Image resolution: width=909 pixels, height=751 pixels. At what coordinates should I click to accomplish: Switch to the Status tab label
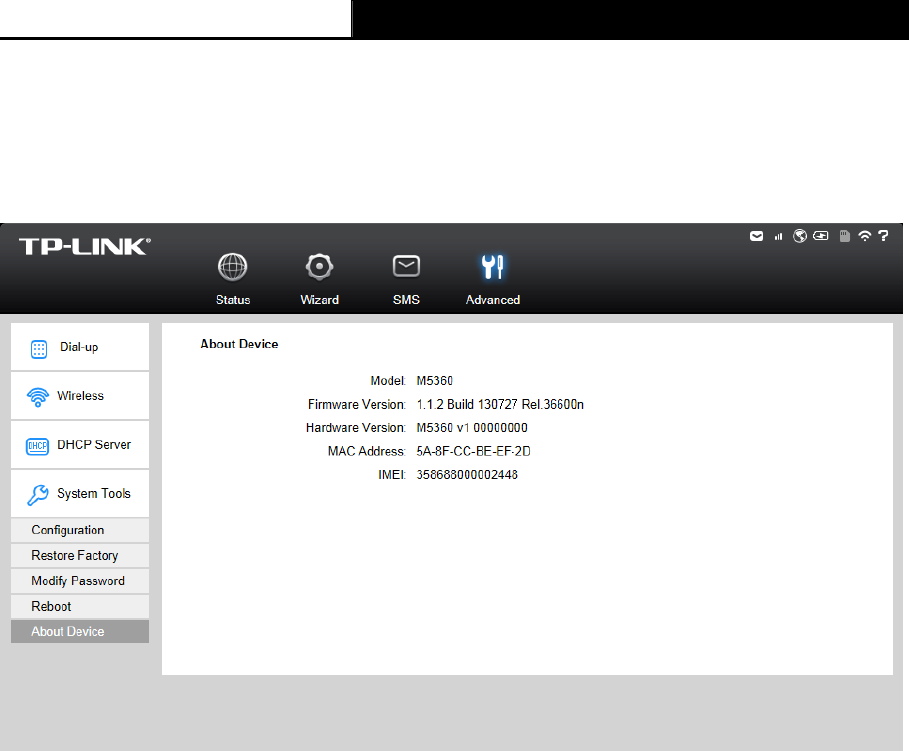[x=233, y=300]
